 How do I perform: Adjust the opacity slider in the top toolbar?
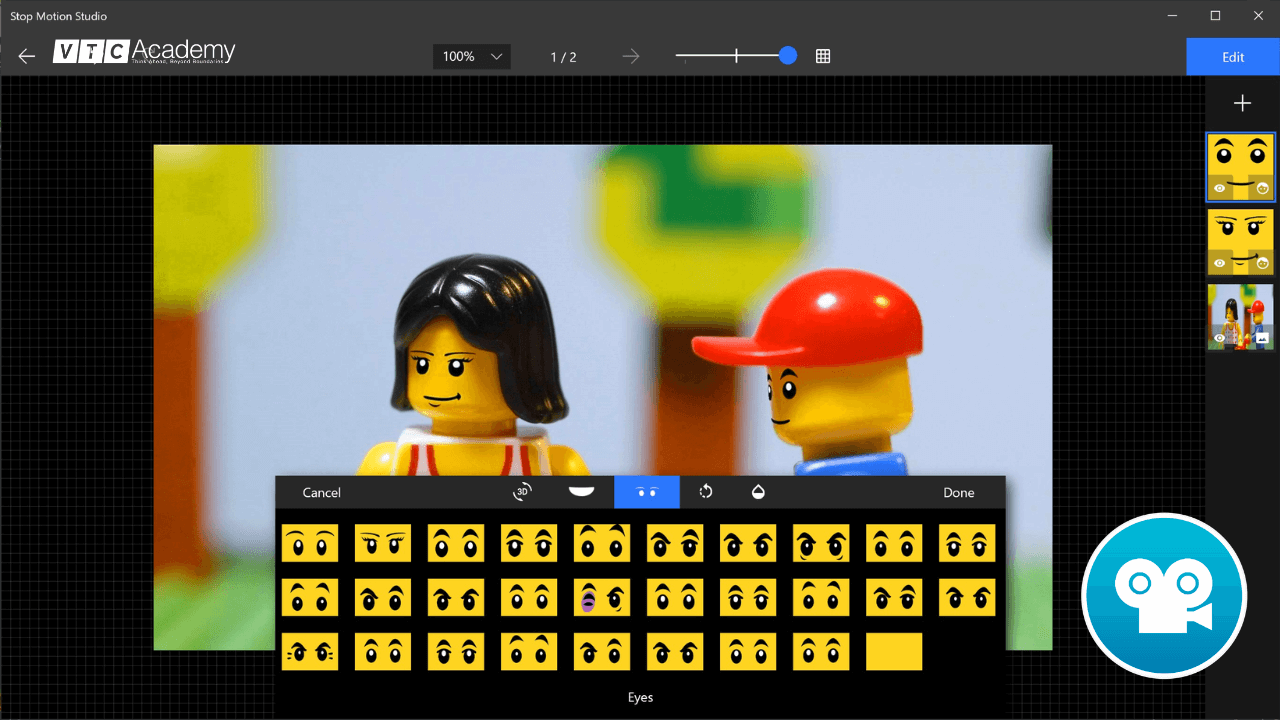[x=736, y=56]
